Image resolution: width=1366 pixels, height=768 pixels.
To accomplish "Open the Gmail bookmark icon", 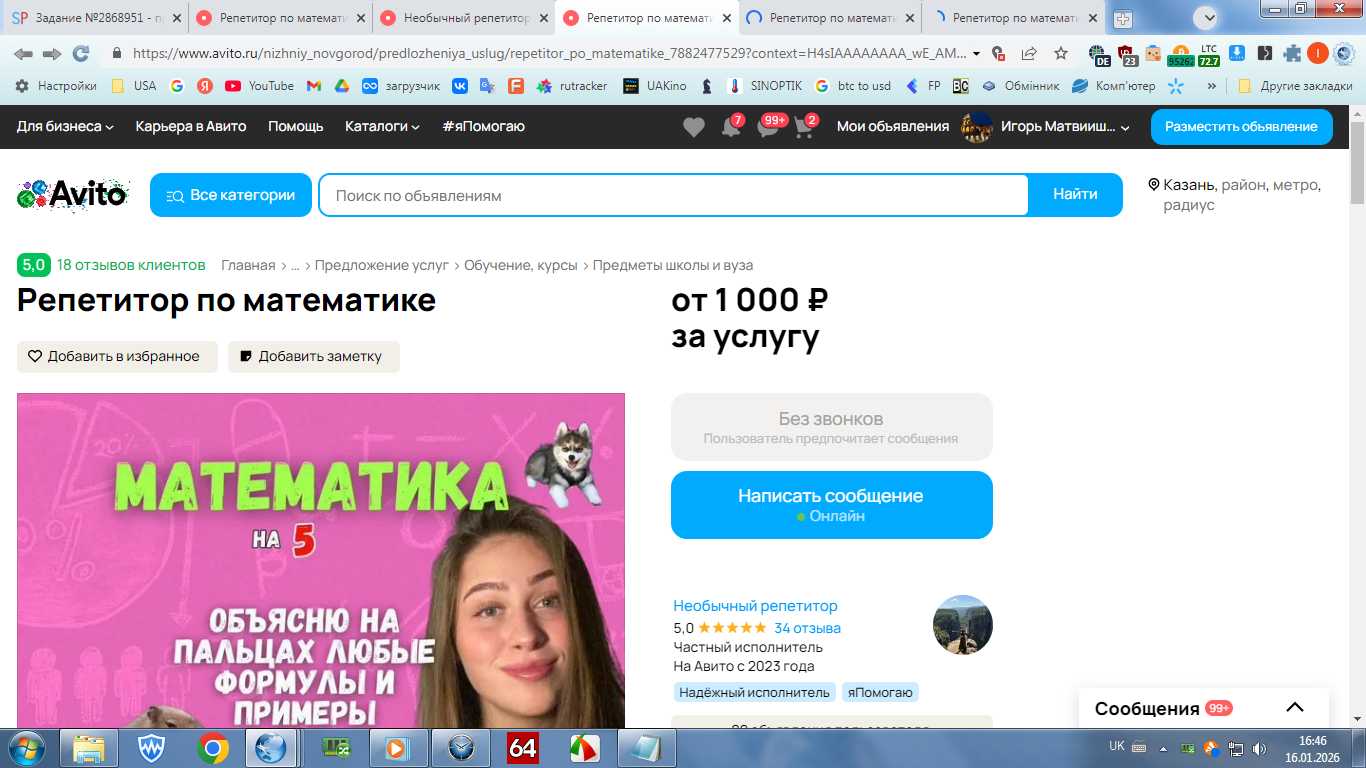I will point(313,86).
